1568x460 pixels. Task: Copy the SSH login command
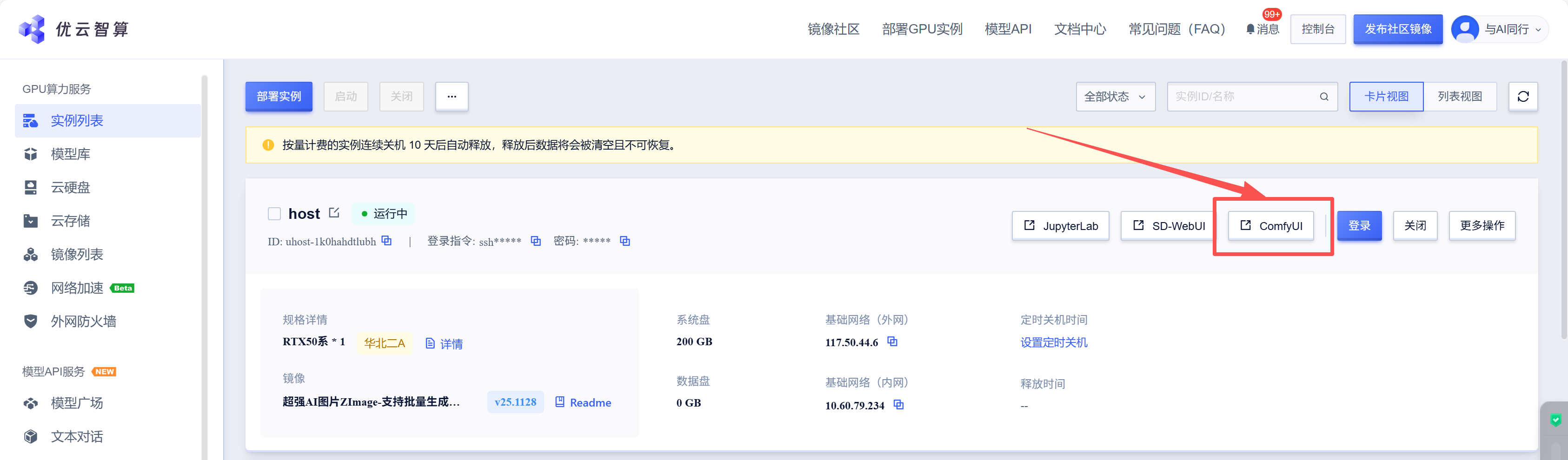pos(536,241)
